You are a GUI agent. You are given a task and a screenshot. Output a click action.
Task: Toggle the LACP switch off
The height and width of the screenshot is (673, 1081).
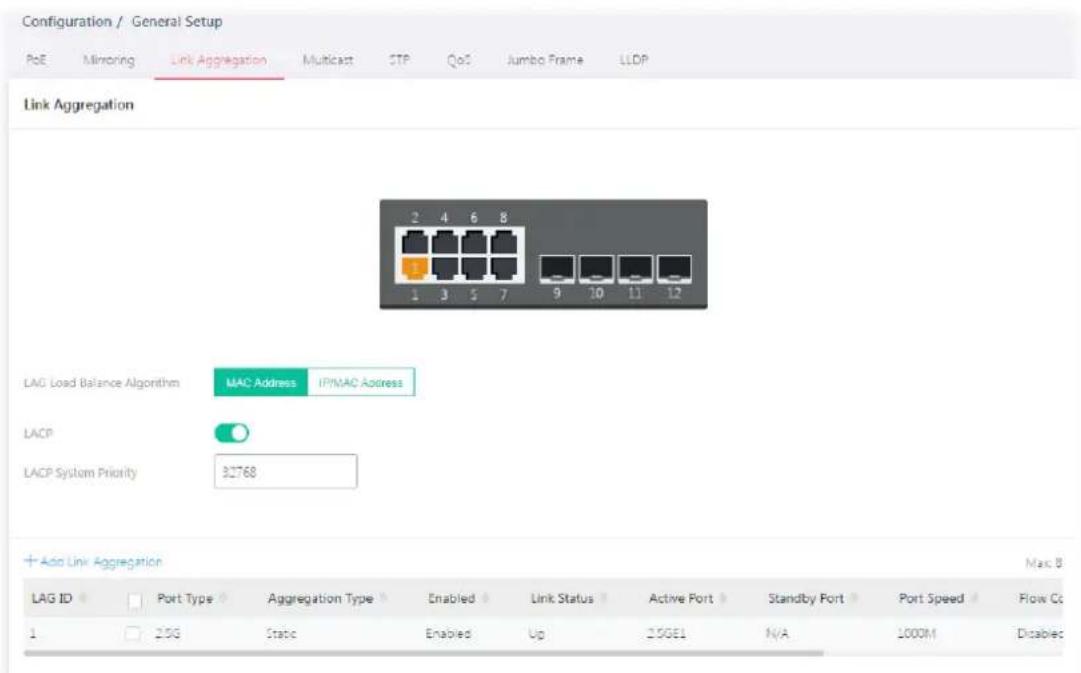pyautogui.click(x=232, y=433)
